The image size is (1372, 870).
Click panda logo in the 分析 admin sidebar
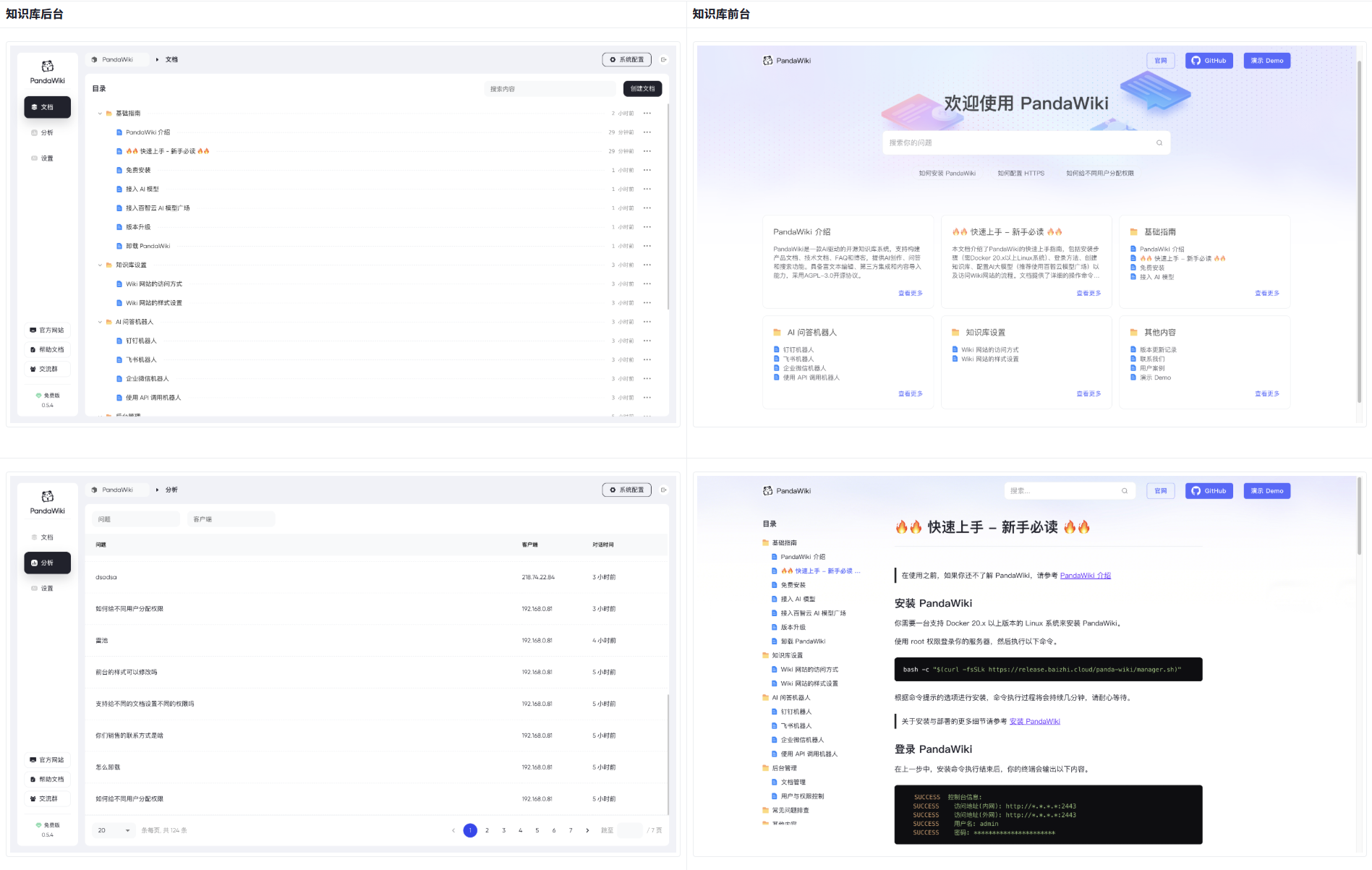(47, 496)
